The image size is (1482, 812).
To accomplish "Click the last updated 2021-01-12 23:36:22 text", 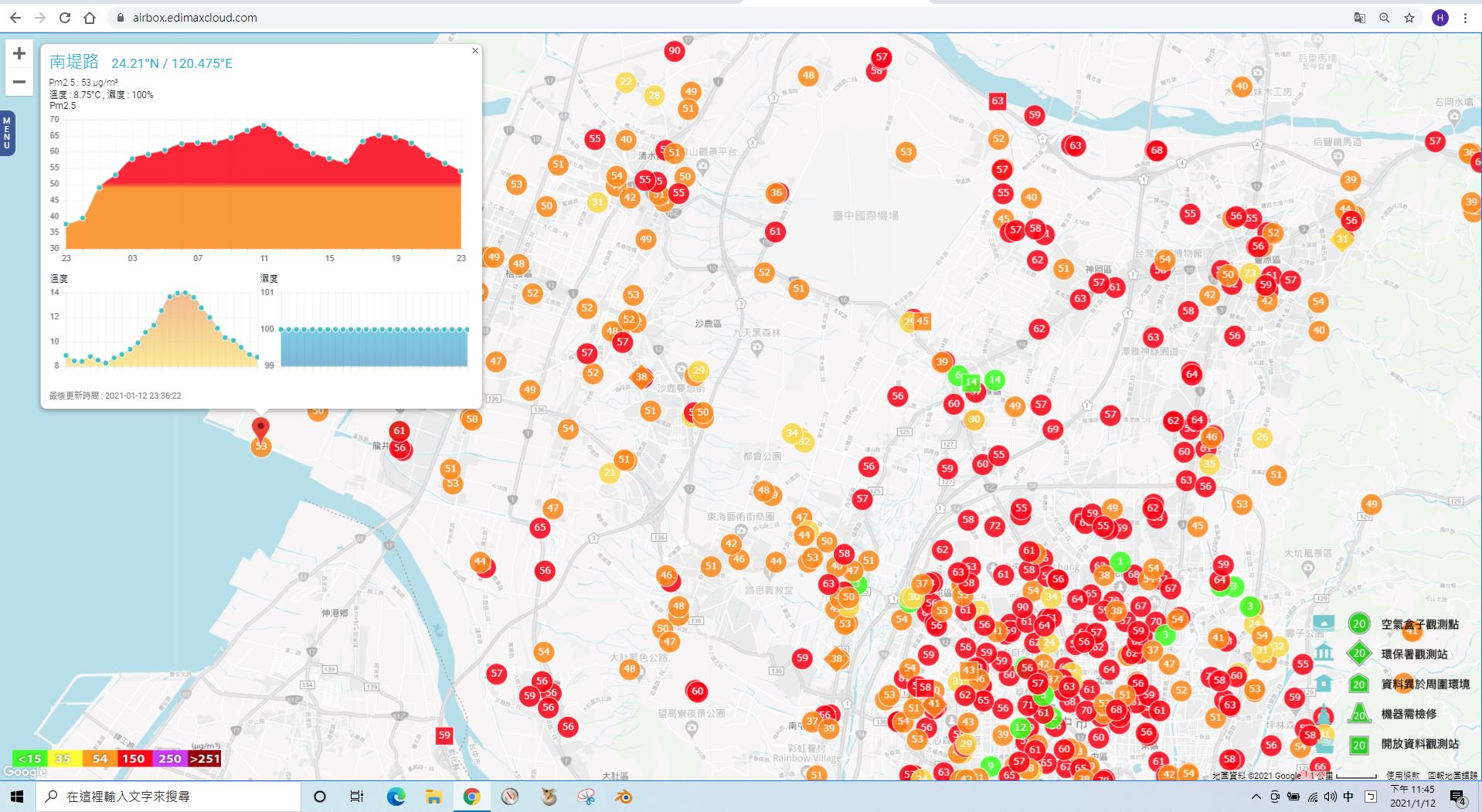I will (115, 396).
